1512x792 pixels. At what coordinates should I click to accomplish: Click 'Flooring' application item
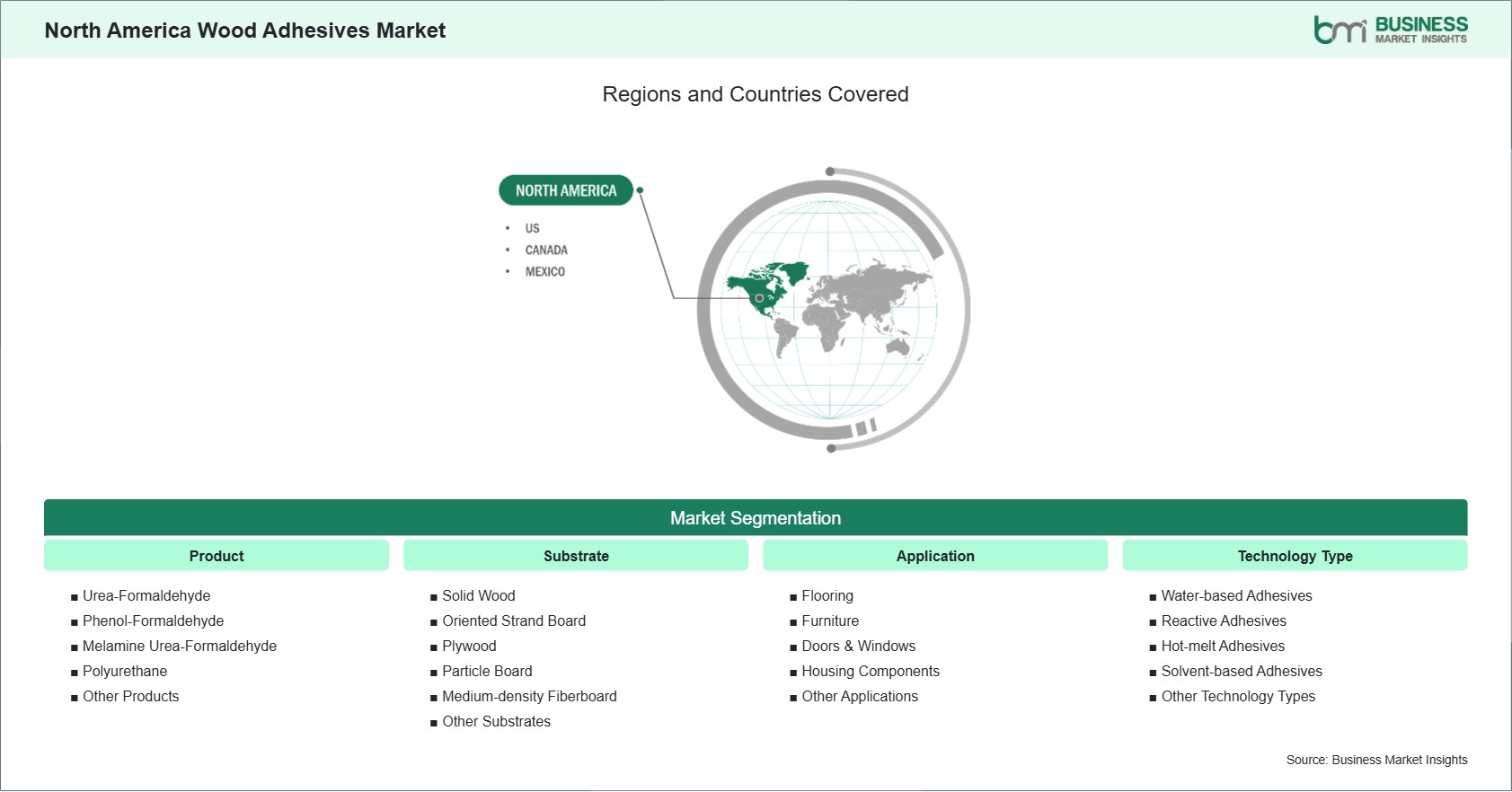point(827,595)
